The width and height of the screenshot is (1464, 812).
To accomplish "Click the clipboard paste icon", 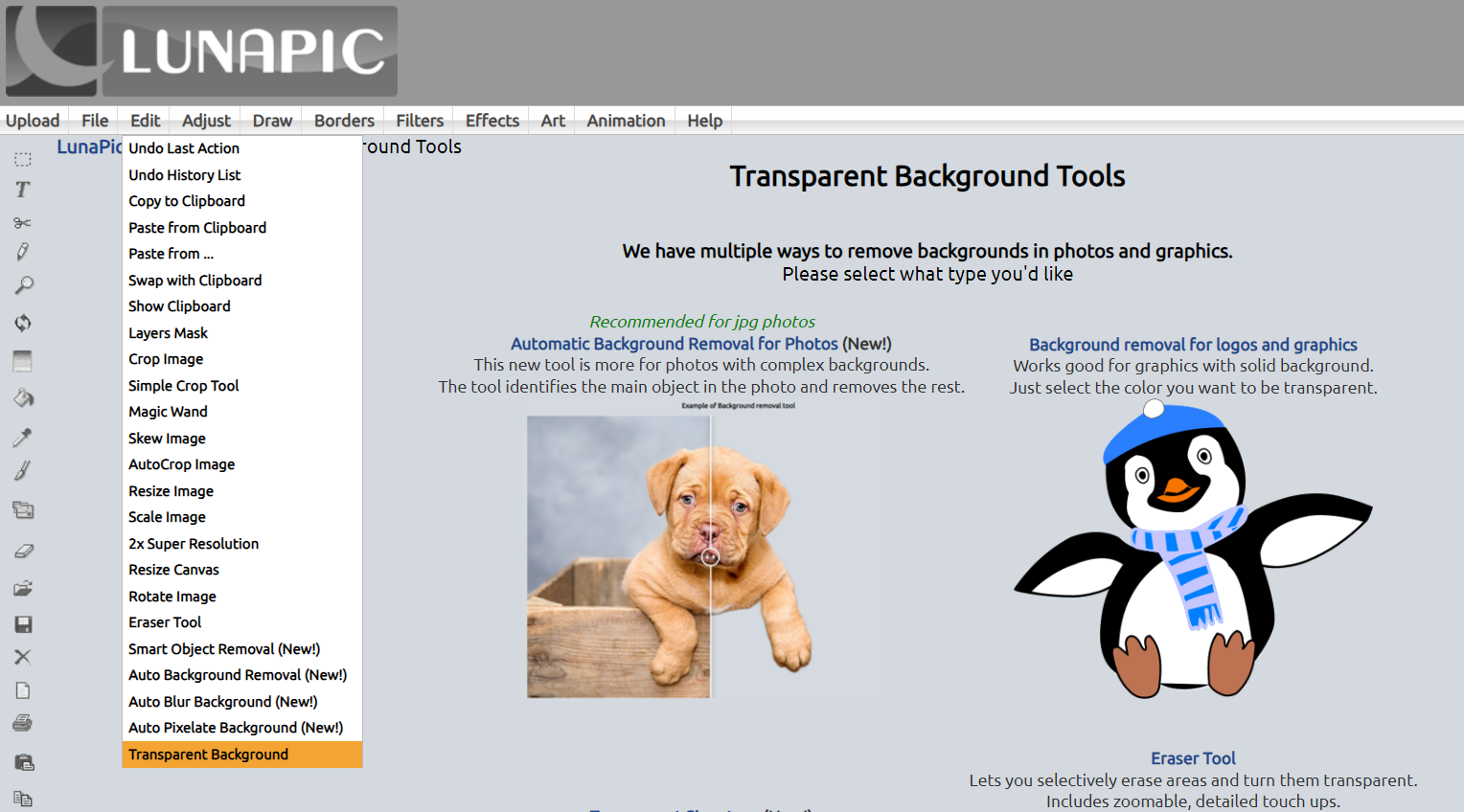I will pos(23,762).
